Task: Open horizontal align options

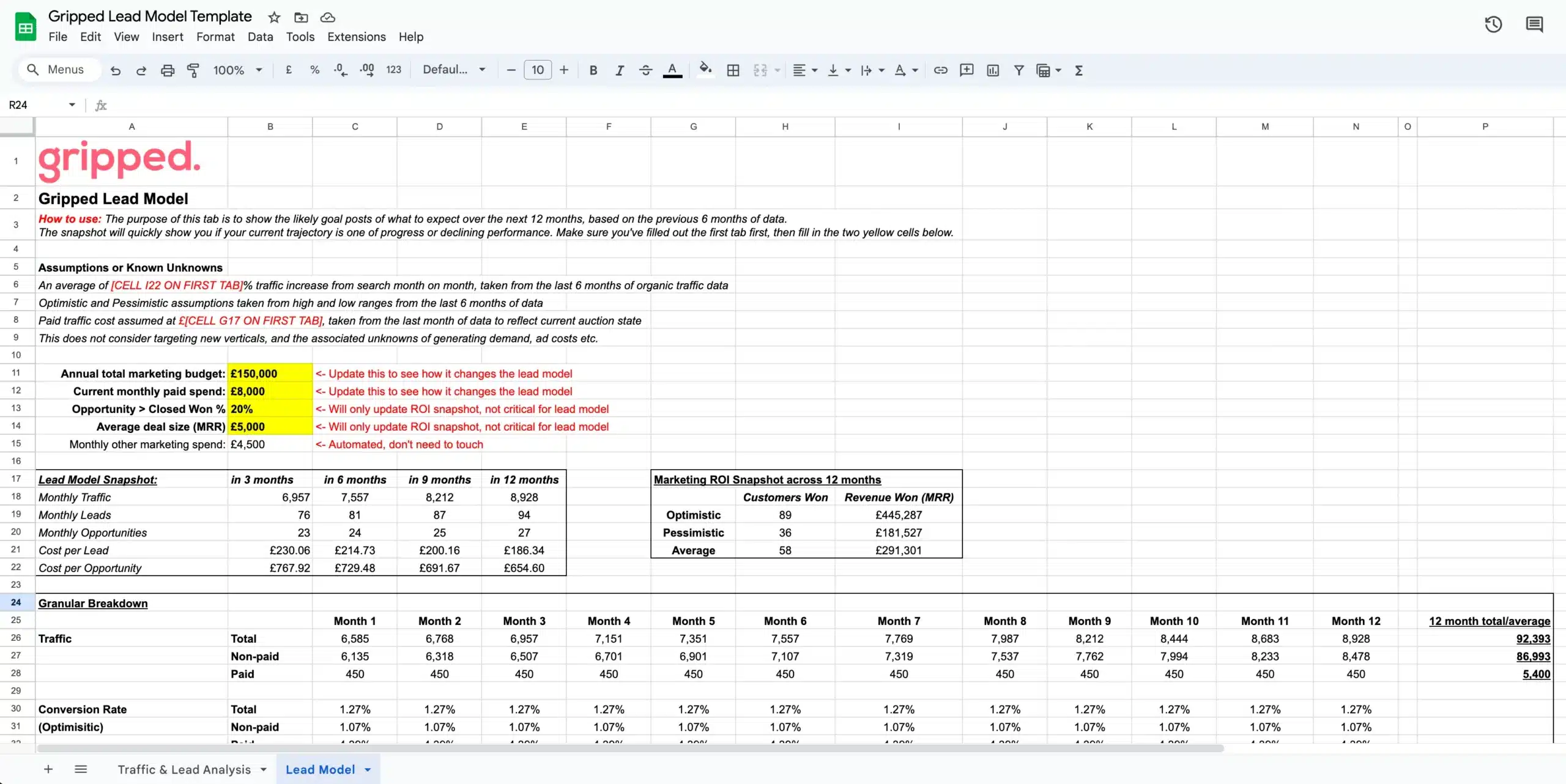Action: 804,70
